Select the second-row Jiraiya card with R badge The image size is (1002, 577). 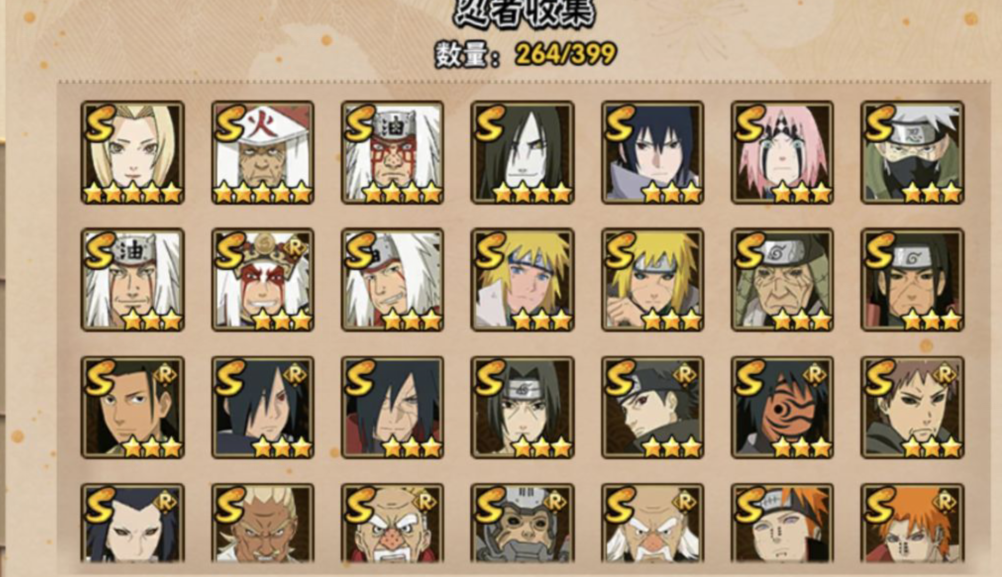point(263,280)
